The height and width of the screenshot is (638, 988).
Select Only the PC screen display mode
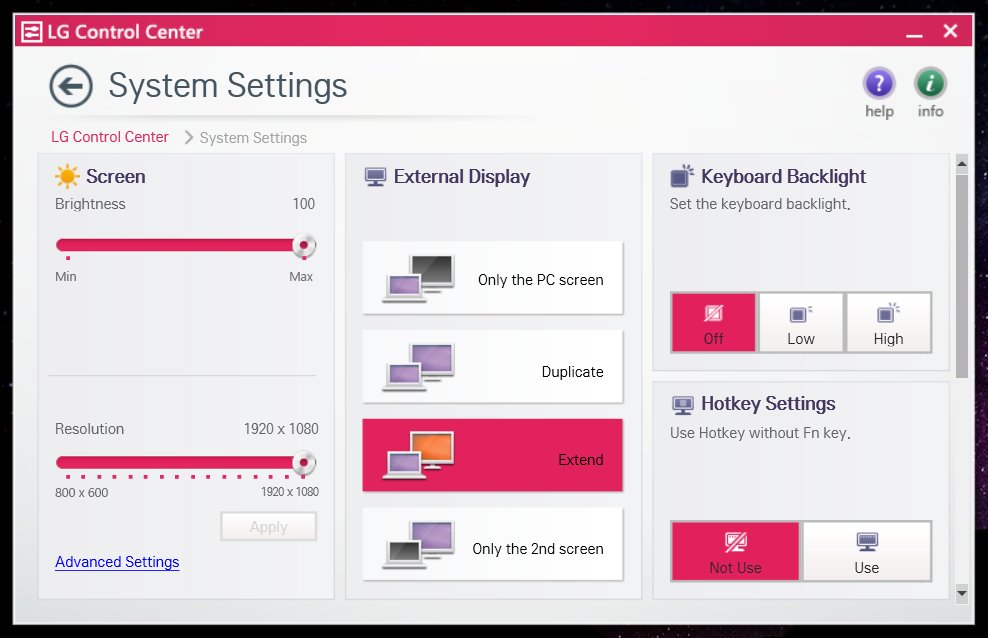pyautogui.click(x=493, y=278)
